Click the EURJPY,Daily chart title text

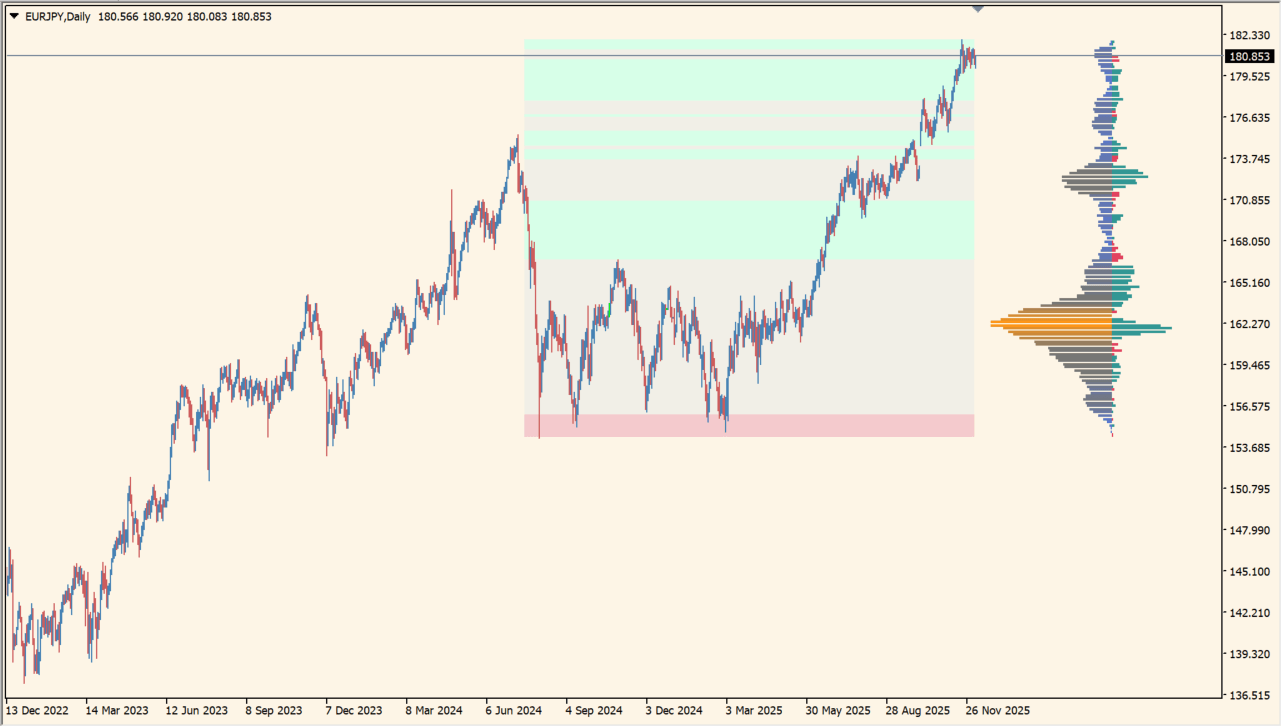[x=57, y=16]
